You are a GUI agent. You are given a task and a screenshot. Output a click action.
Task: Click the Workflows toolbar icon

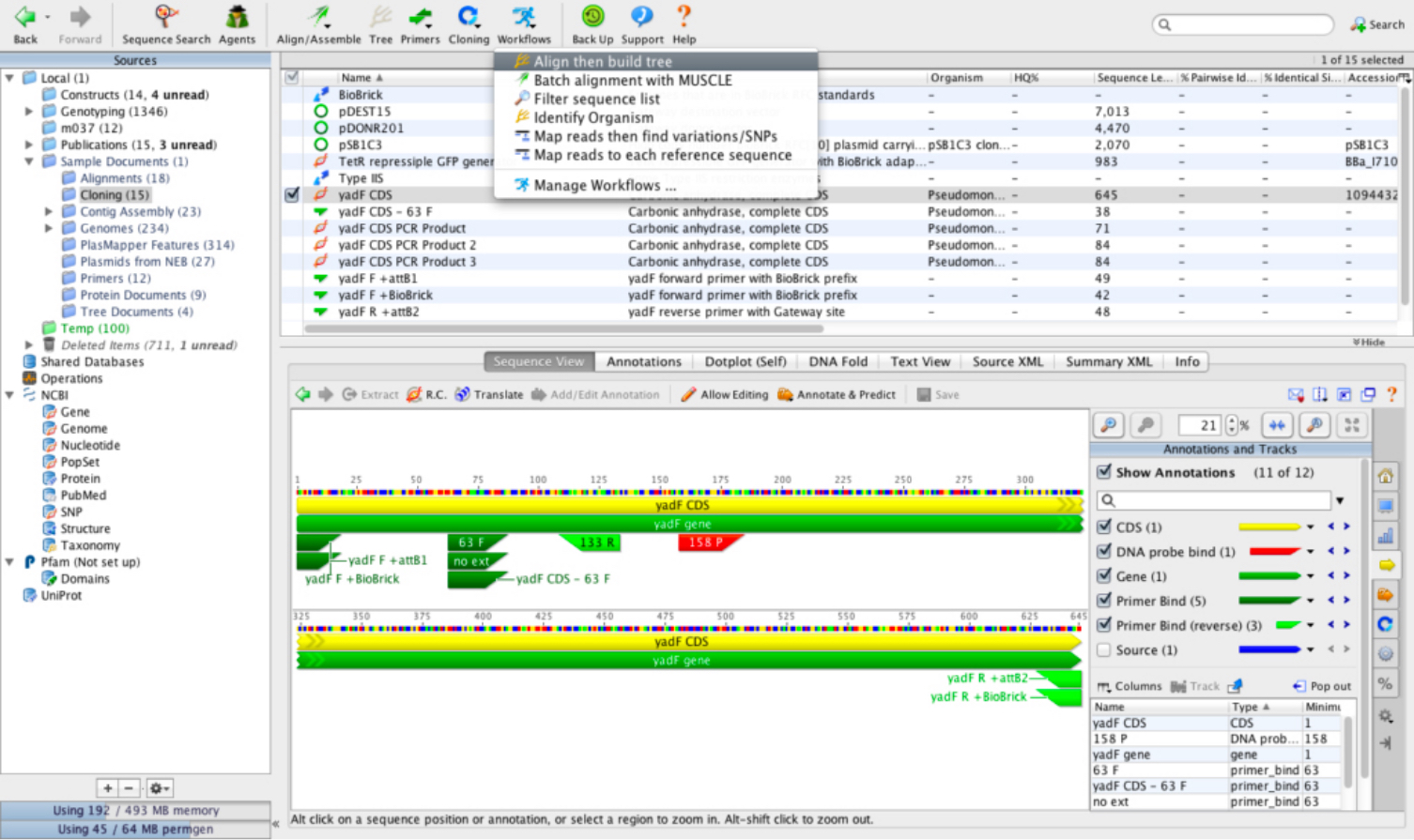(x=524, y=16)
